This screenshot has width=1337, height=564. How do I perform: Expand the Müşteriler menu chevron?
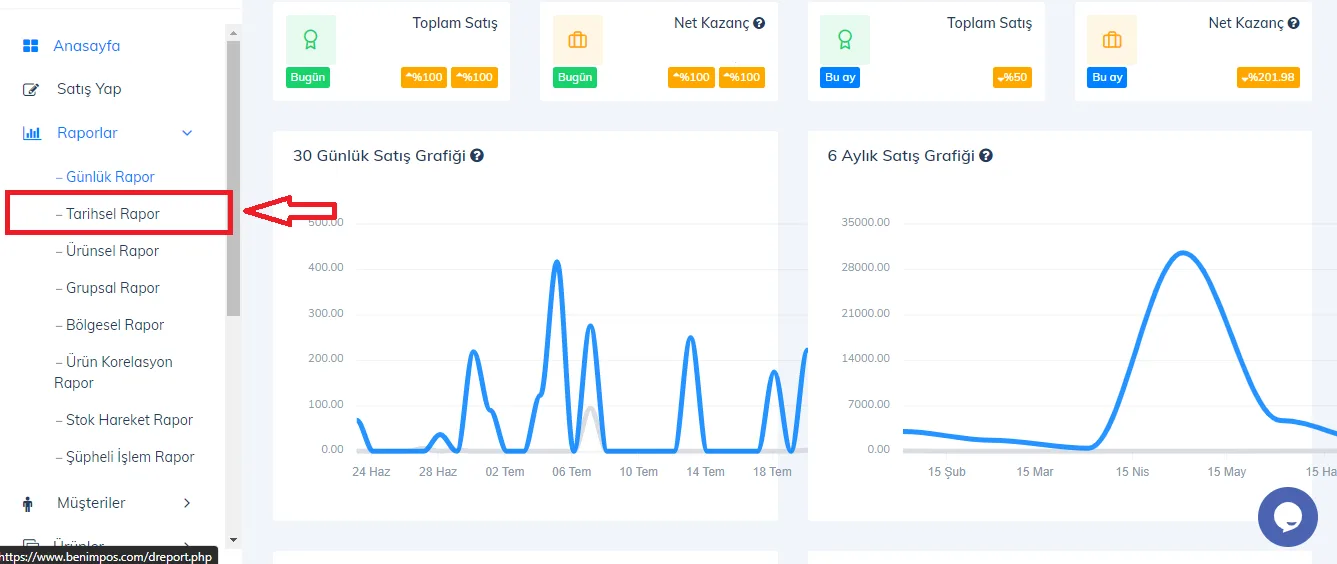[187, 503]
